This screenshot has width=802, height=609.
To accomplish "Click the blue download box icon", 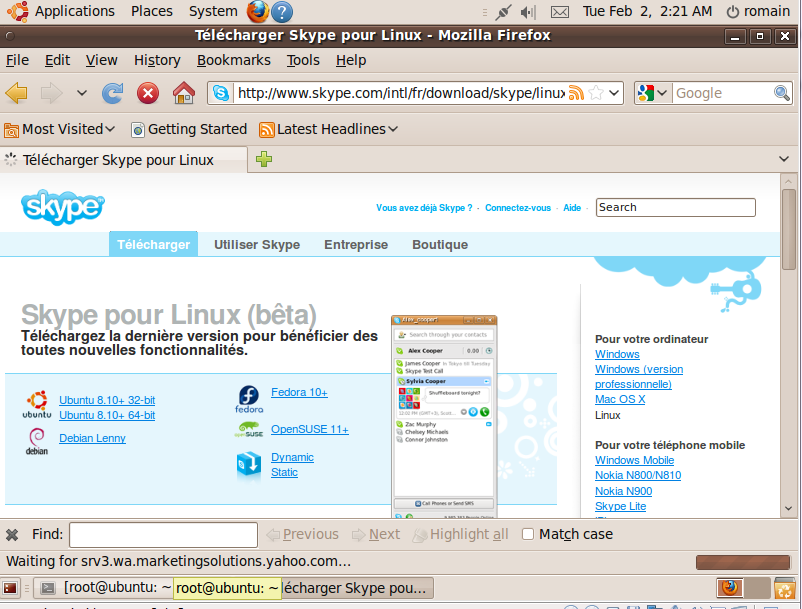I will pos(249,464).
